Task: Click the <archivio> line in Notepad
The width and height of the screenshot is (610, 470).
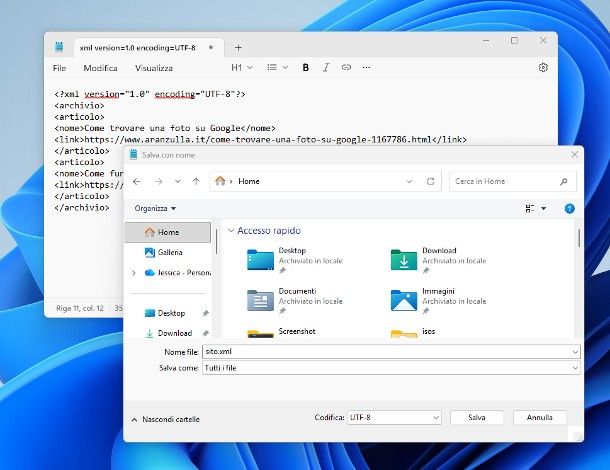Action: (79, 105)
